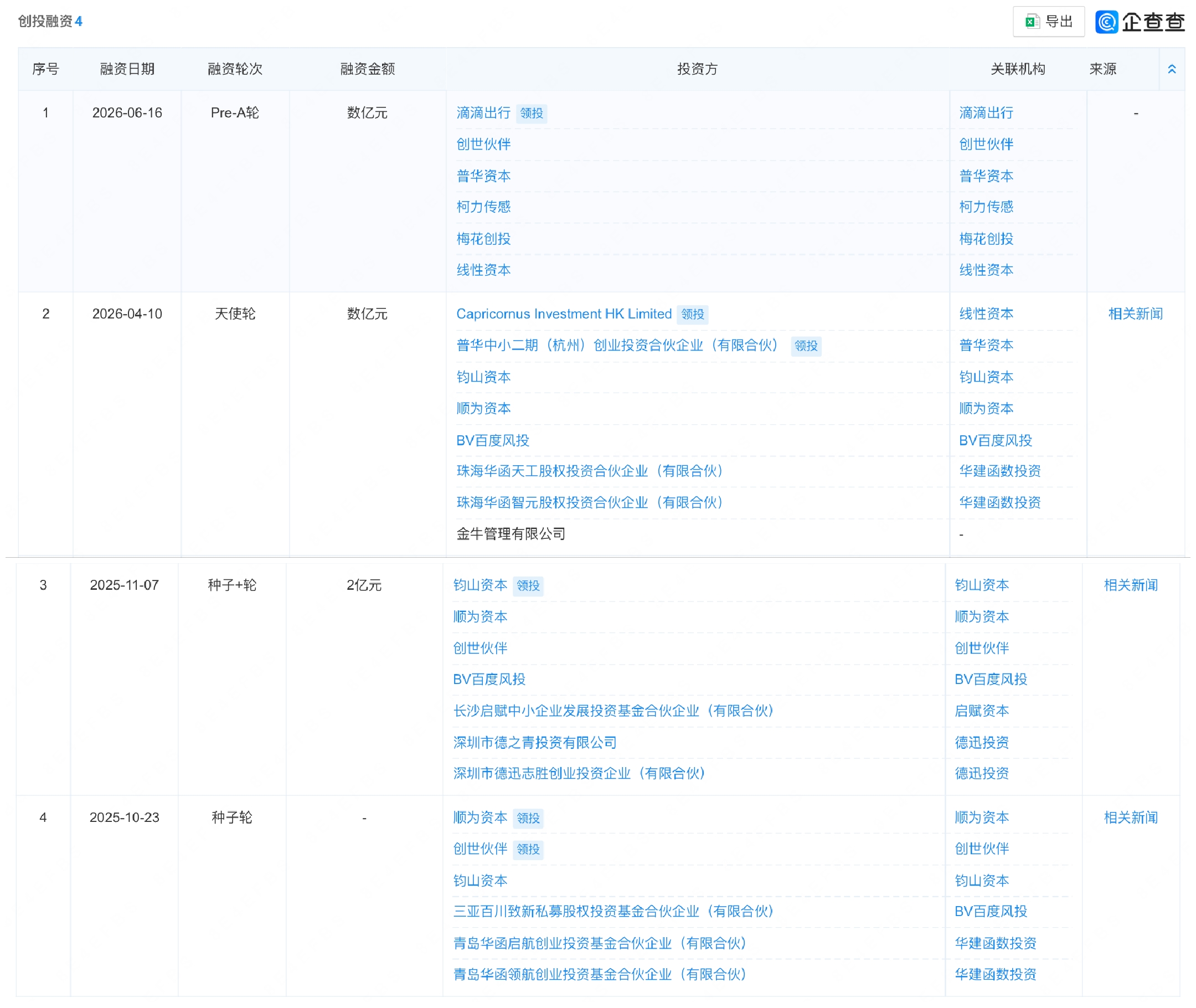Select 2亿元 amount cell
The height and width of the screenshot is (1008, 1196).
pyautogui.click(x=364, y=585)
